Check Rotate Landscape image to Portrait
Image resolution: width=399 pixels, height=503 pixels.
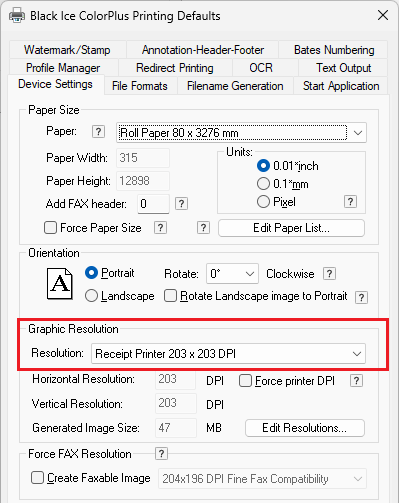pyautogui.click(x=170, y=296)
